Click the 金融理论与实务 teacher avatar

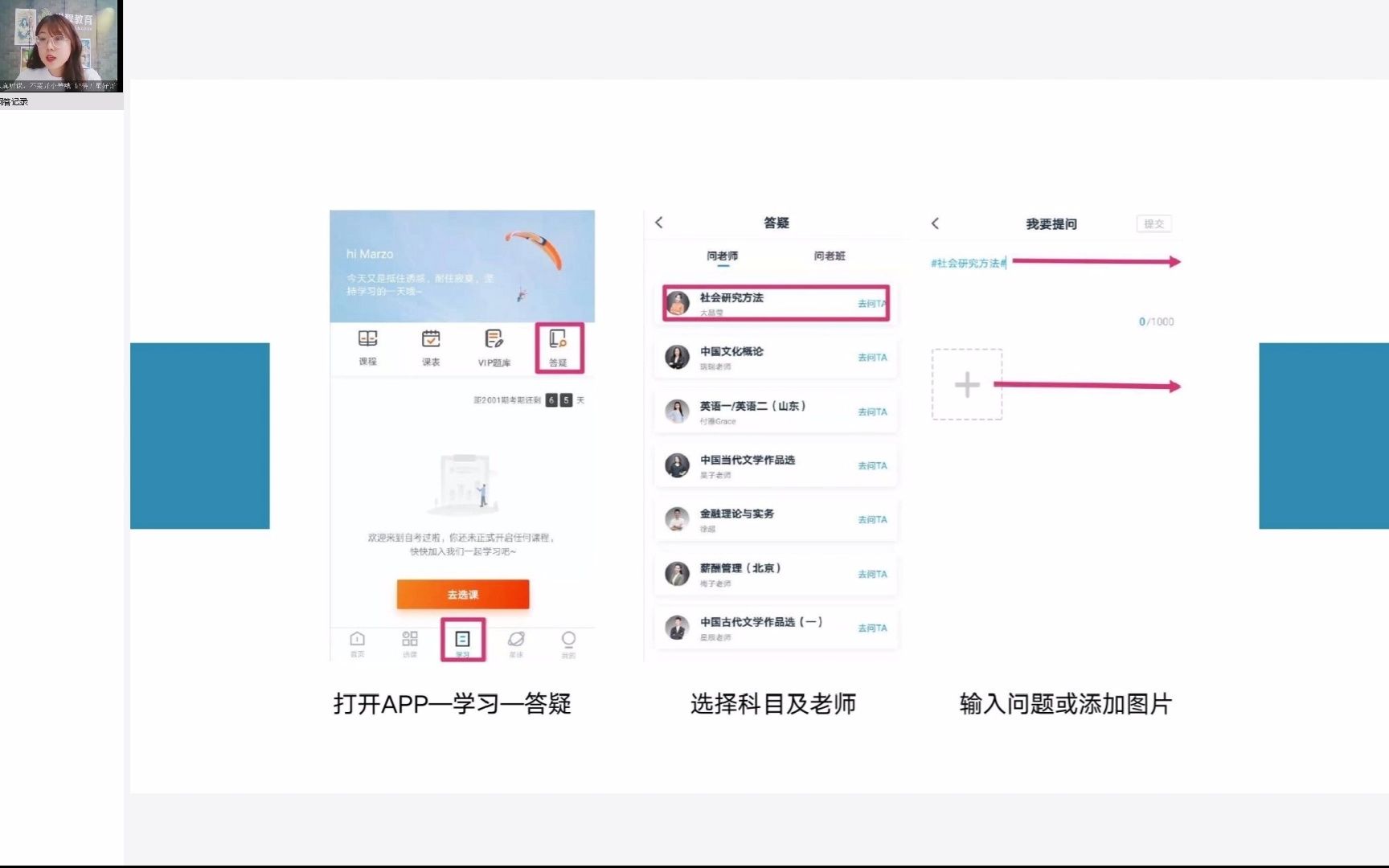click(677, 519)
